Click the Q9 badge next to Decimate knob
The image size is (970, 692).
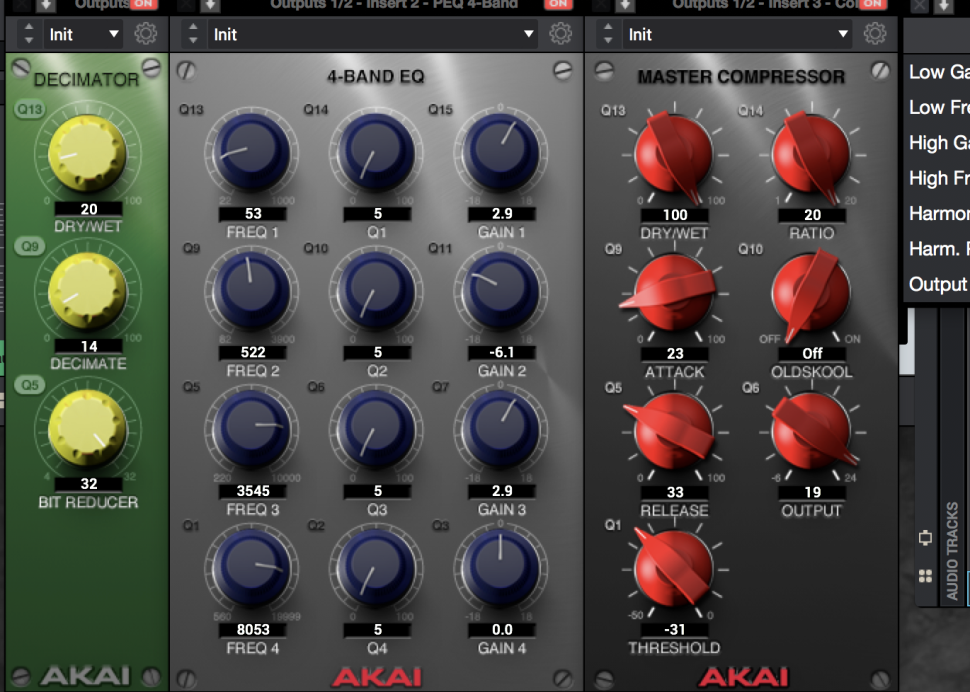[x=30, y=246]
